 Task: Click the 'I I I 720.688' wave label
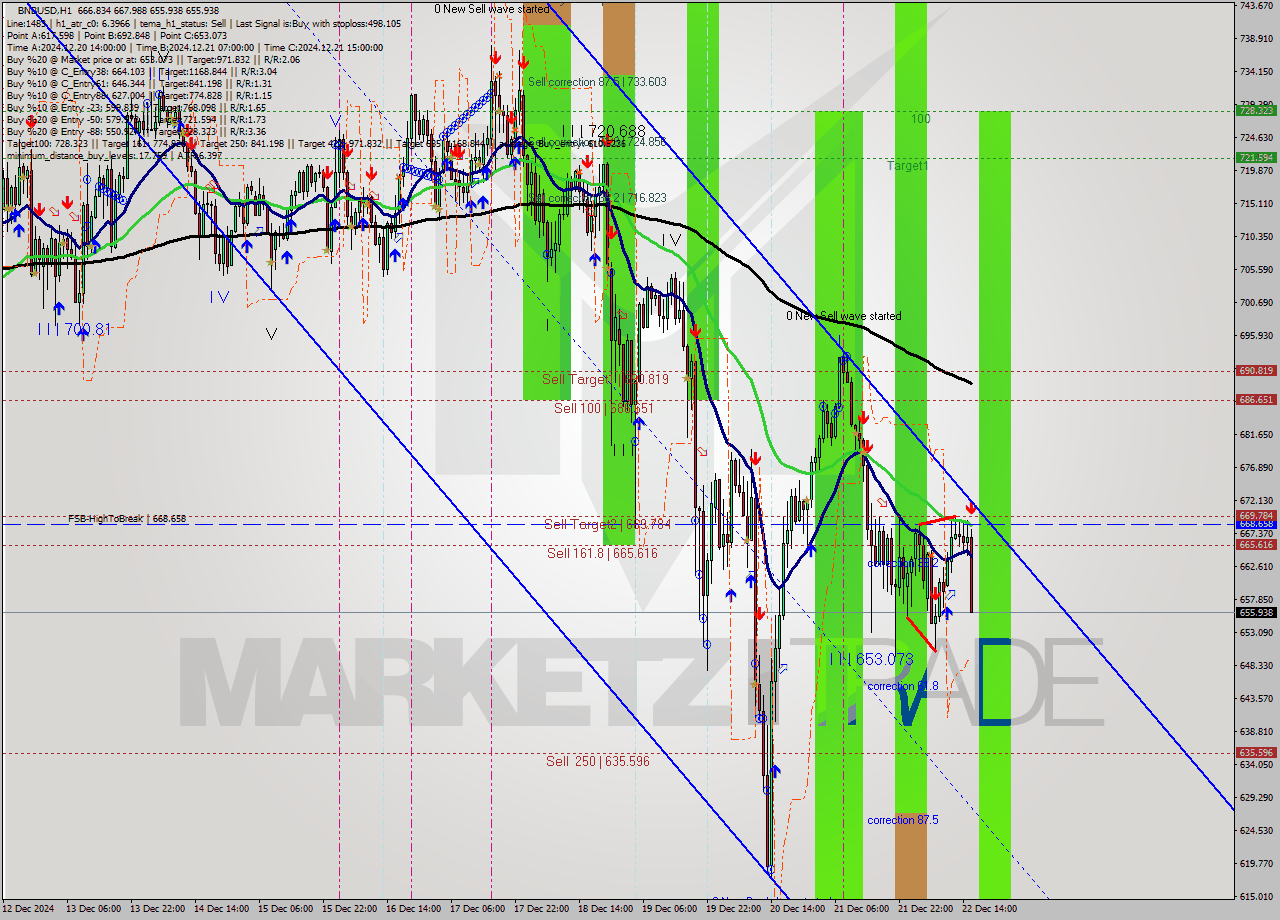click(603, 131)
